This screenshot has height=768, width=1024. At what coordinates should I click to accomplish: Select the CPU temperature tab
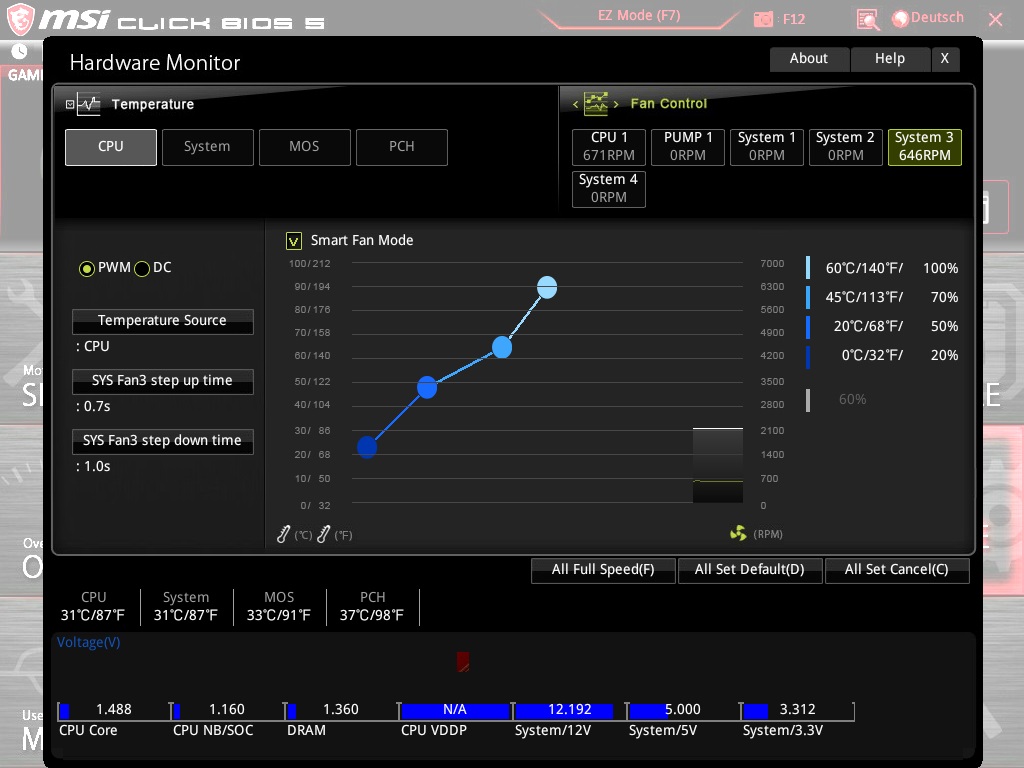[111, 147]
